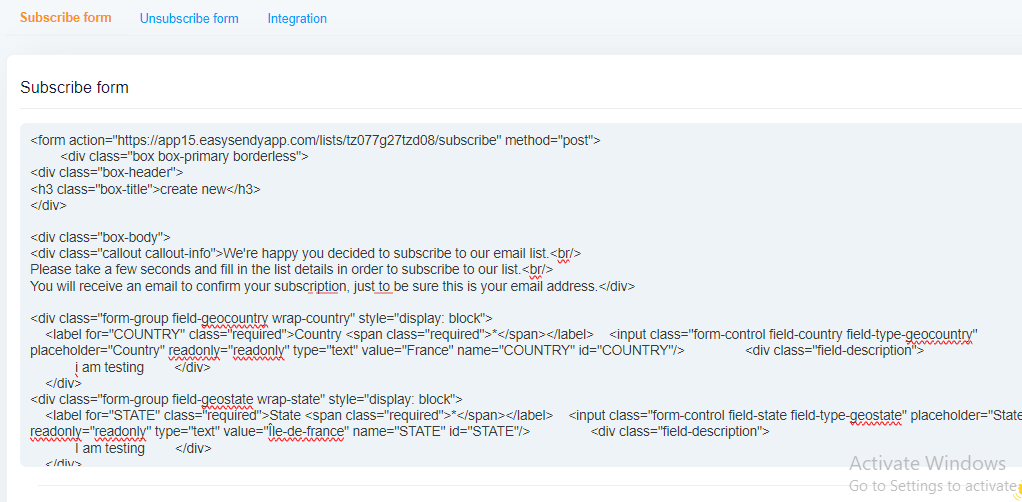The image size is (1022, 502).
Task: Click the "box-header" div line in code
Action: point(106,173)
